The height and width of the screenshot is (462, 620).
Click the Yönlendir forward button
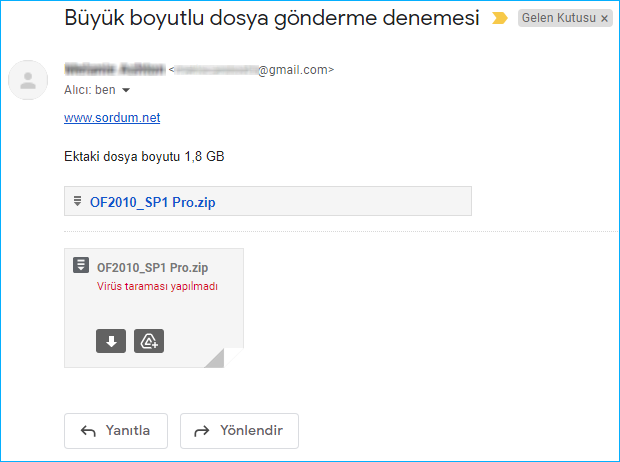tap(239, 431)
